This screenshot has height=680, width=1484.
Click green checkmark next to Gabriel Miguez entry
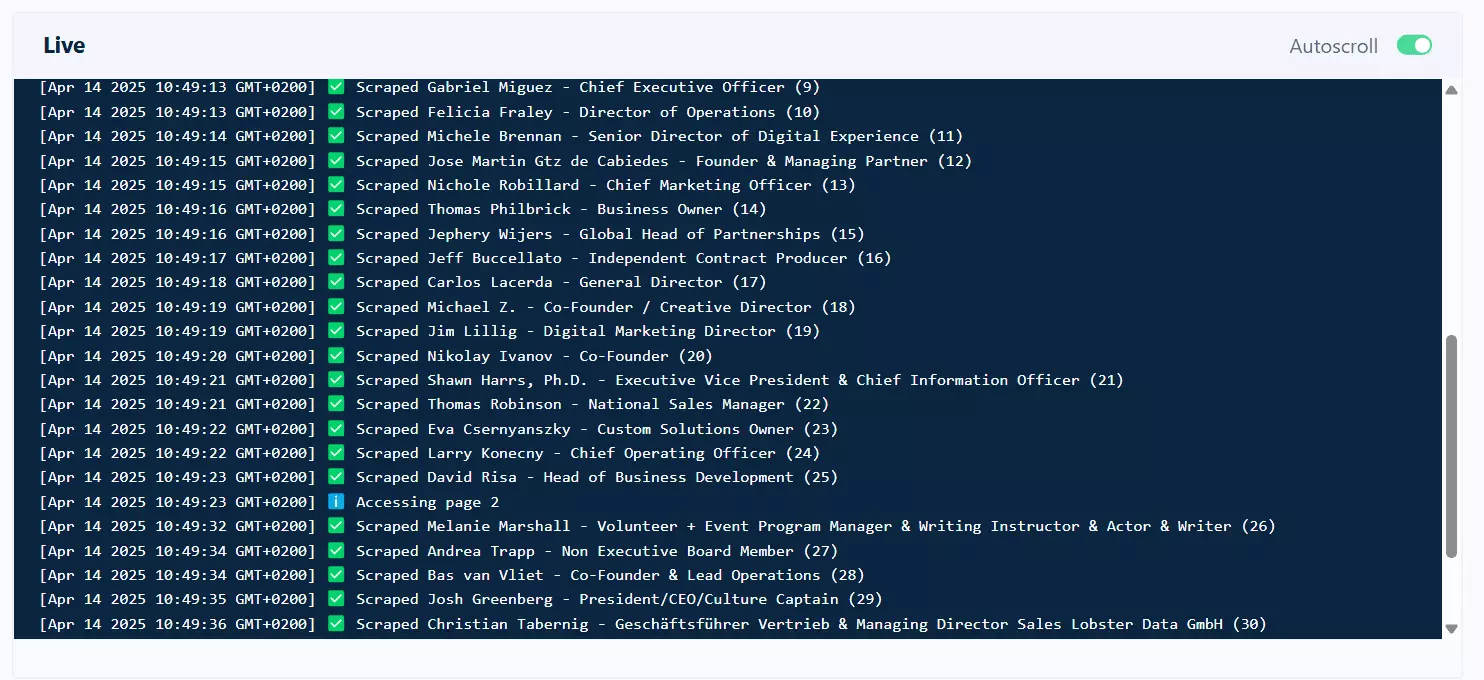click(x=336, y=87)
